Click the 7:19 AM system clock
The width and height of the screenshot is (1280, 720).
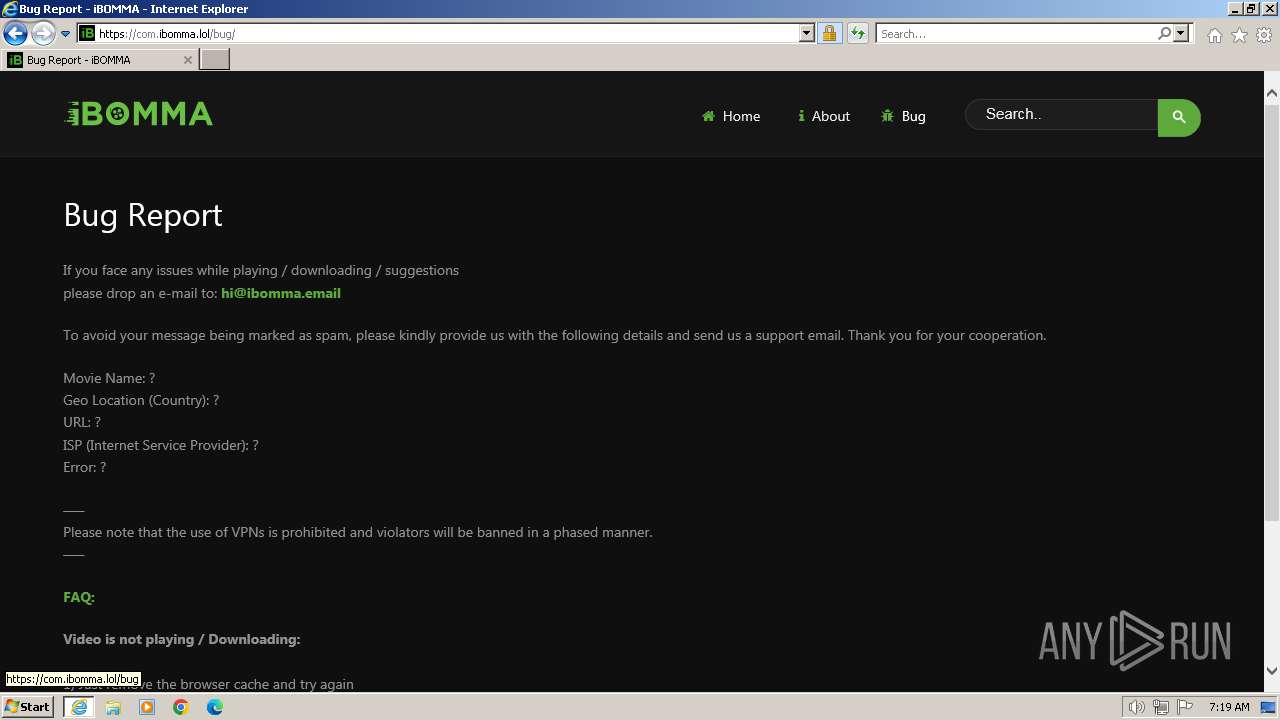(1229, 707)
